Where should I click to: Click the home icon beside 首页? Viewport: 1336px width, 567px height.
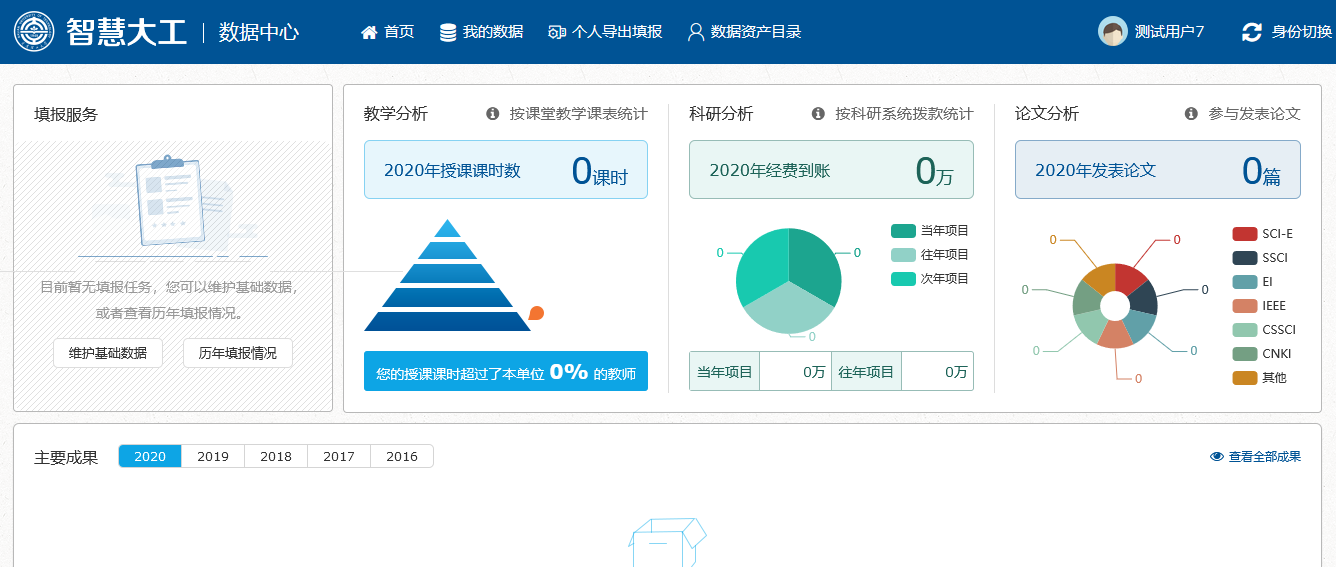[x=369, y=32]
